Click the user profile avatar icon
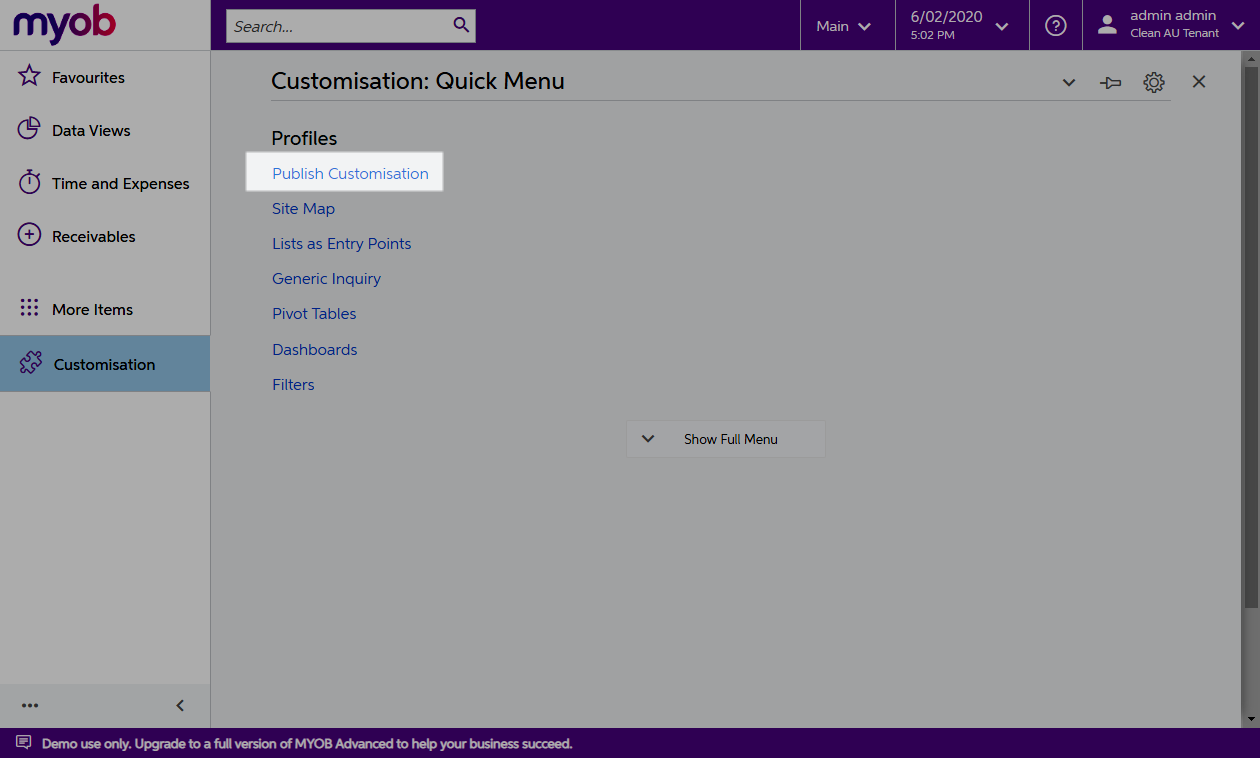This screenshot has height=758, width=1260. click(x=1107, y=26)
